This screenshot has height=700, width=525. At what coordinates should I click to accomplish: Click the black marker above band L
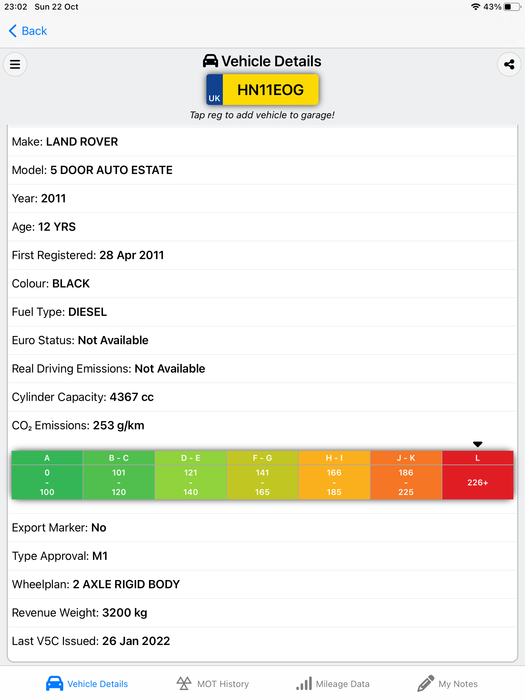478,444
